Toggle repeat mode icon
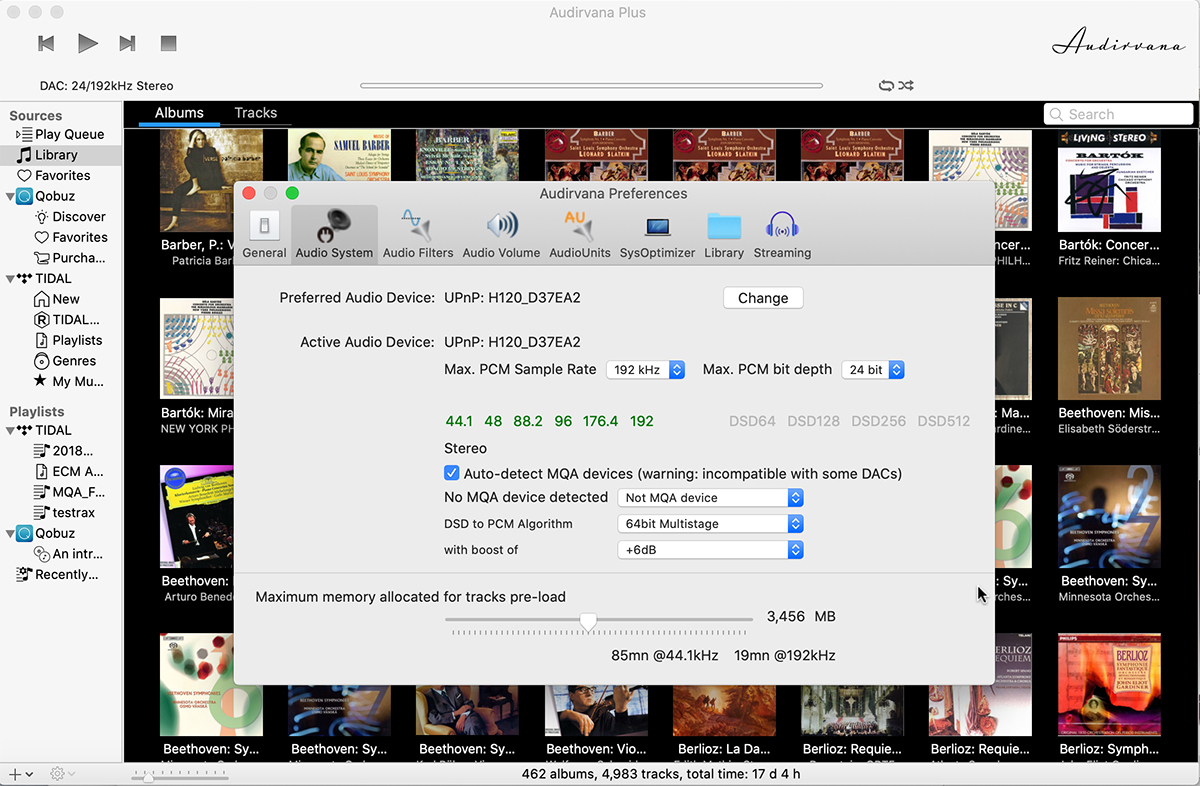Viewport: 1200px width, 786px height. click(887, 86)
